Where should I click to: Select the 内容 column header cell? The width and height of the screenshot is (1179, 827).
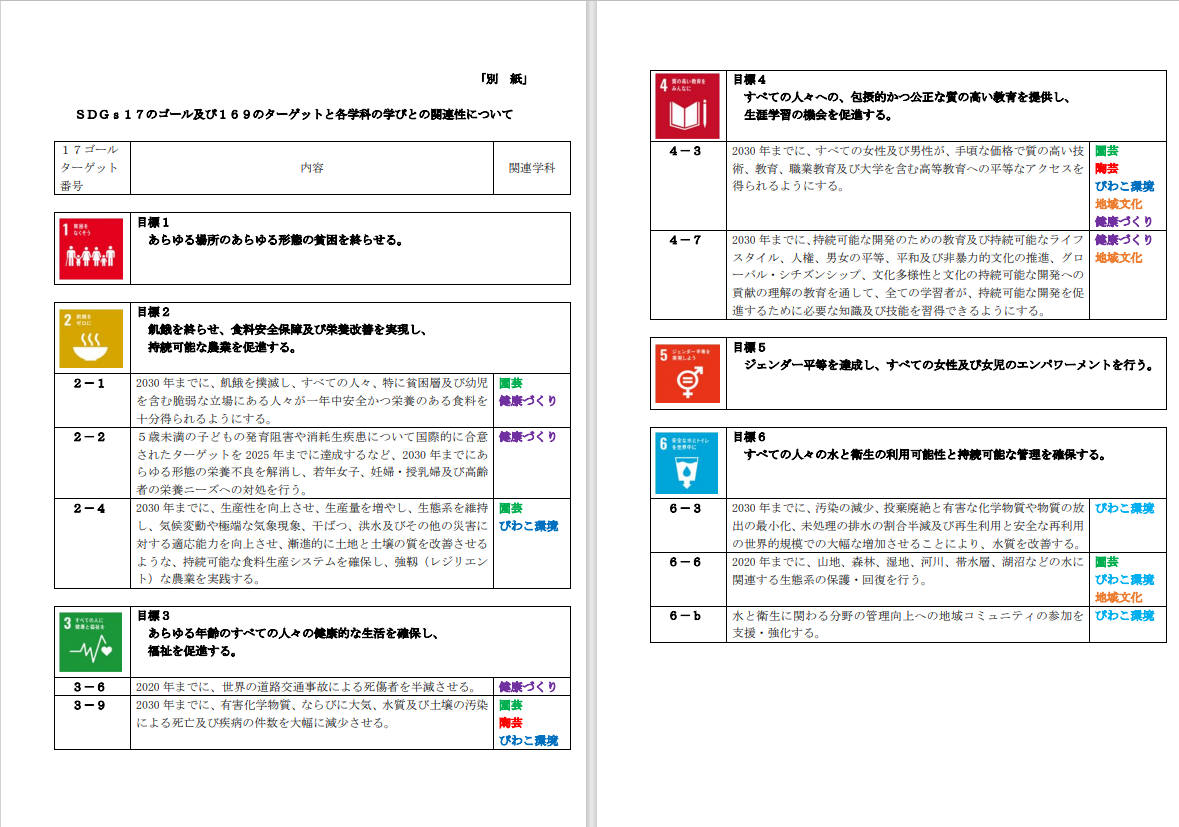pyautogui.click(x=312, y=168)
